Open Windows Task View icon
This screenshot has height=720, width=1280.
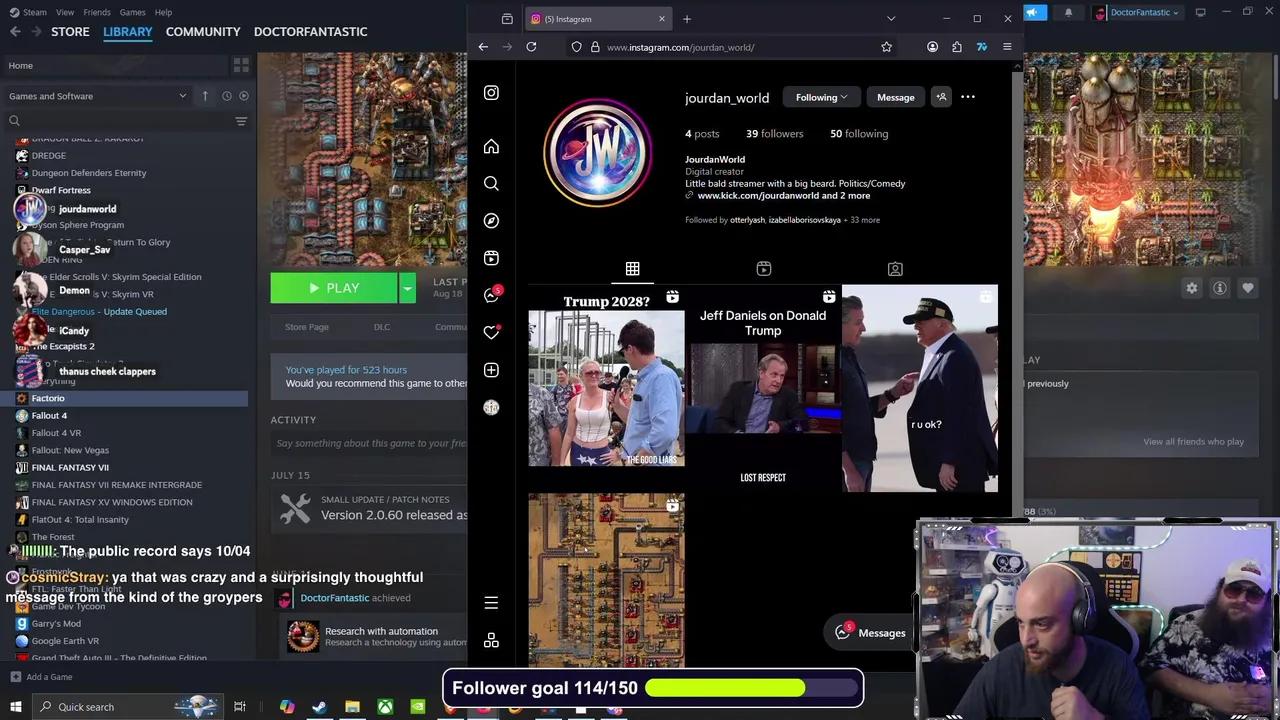click(x=240, y=707)
